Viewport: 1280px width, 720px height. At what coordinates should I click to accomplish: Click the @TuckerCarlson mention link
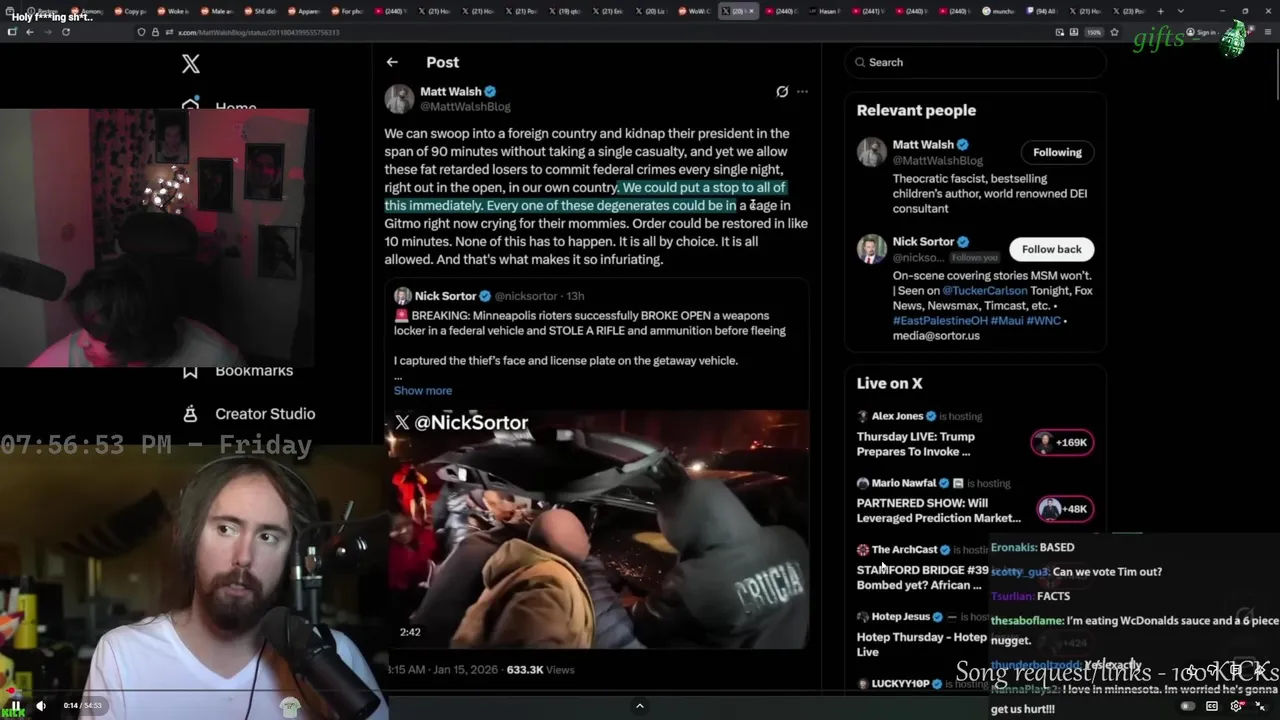point(984,290)
